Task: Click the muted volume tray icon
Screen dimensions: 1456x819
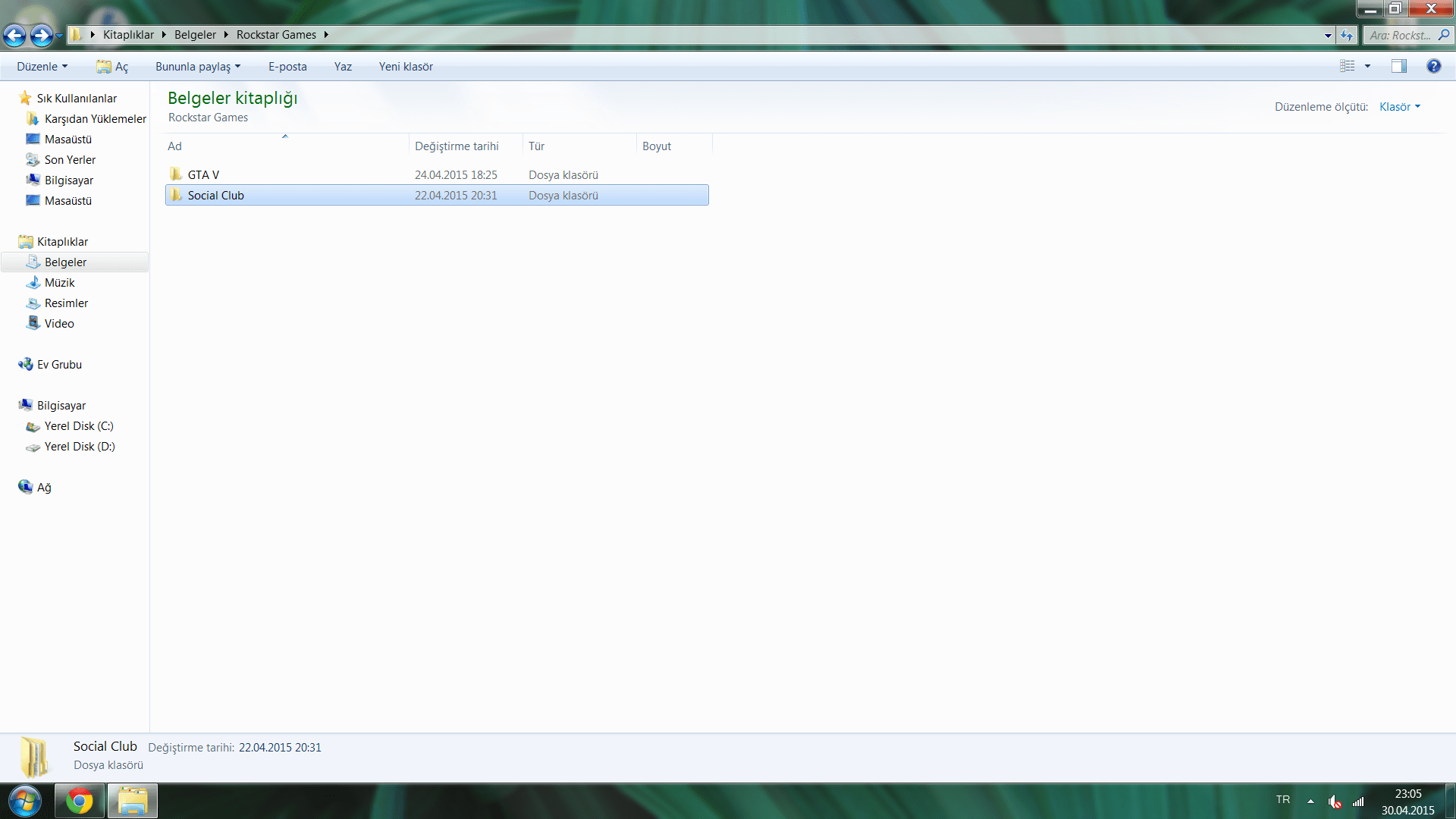Action: 1335,801
